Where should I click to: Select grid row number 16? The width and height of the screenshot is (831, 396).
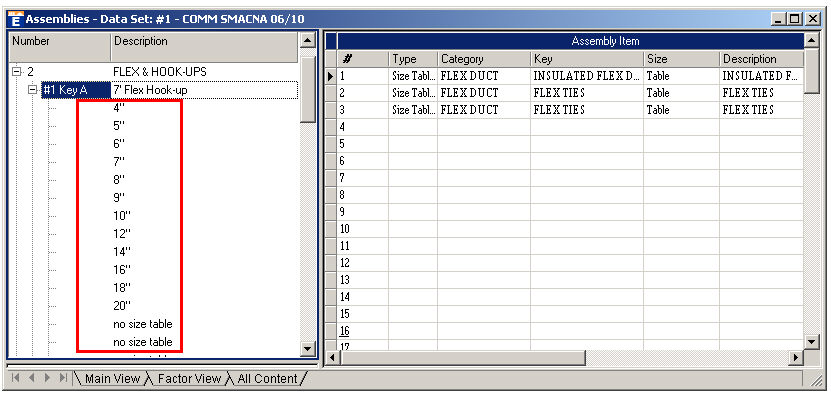363,331
